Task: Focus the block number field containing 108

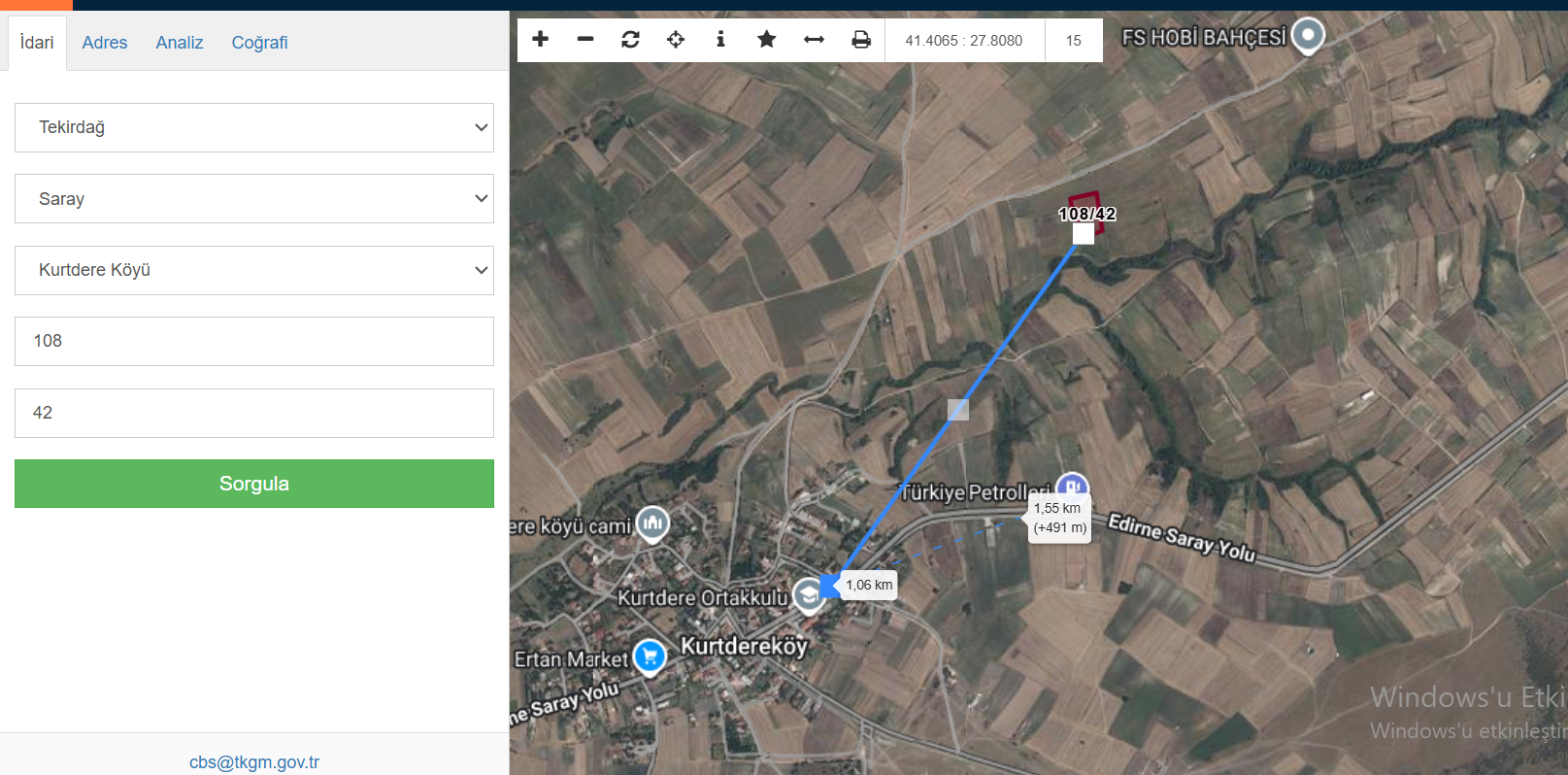Action: (x=254, y=341)
